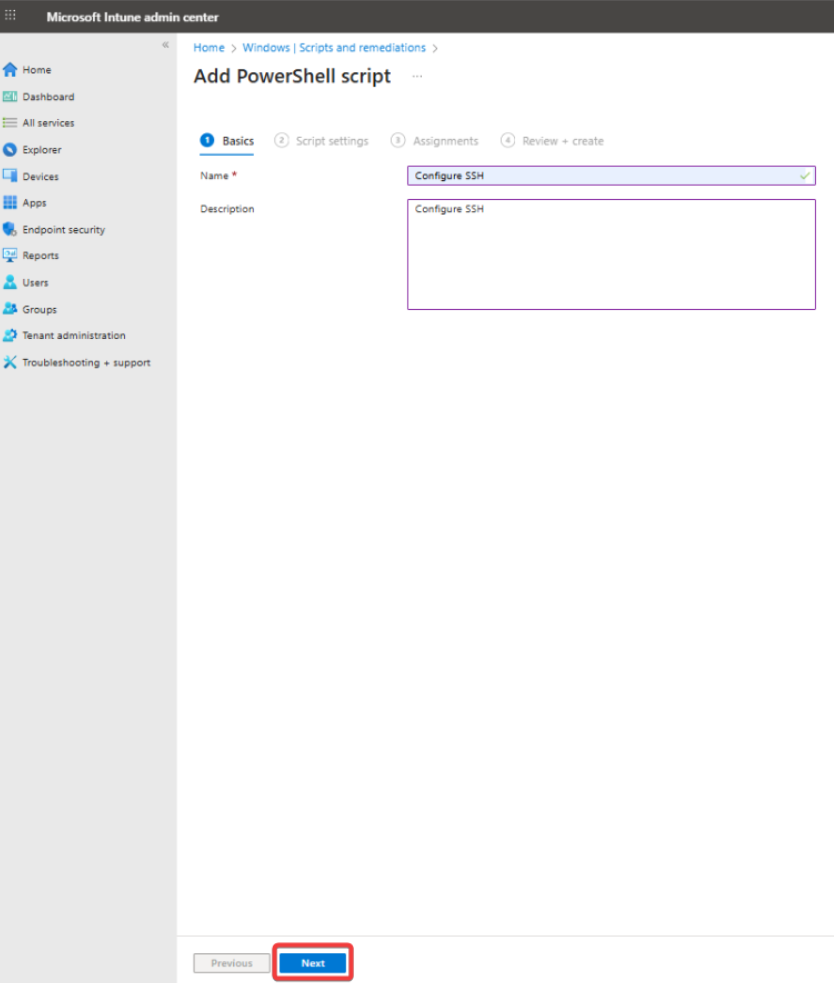
Task: Open the Apps grid icon
Action: (11, 203)
